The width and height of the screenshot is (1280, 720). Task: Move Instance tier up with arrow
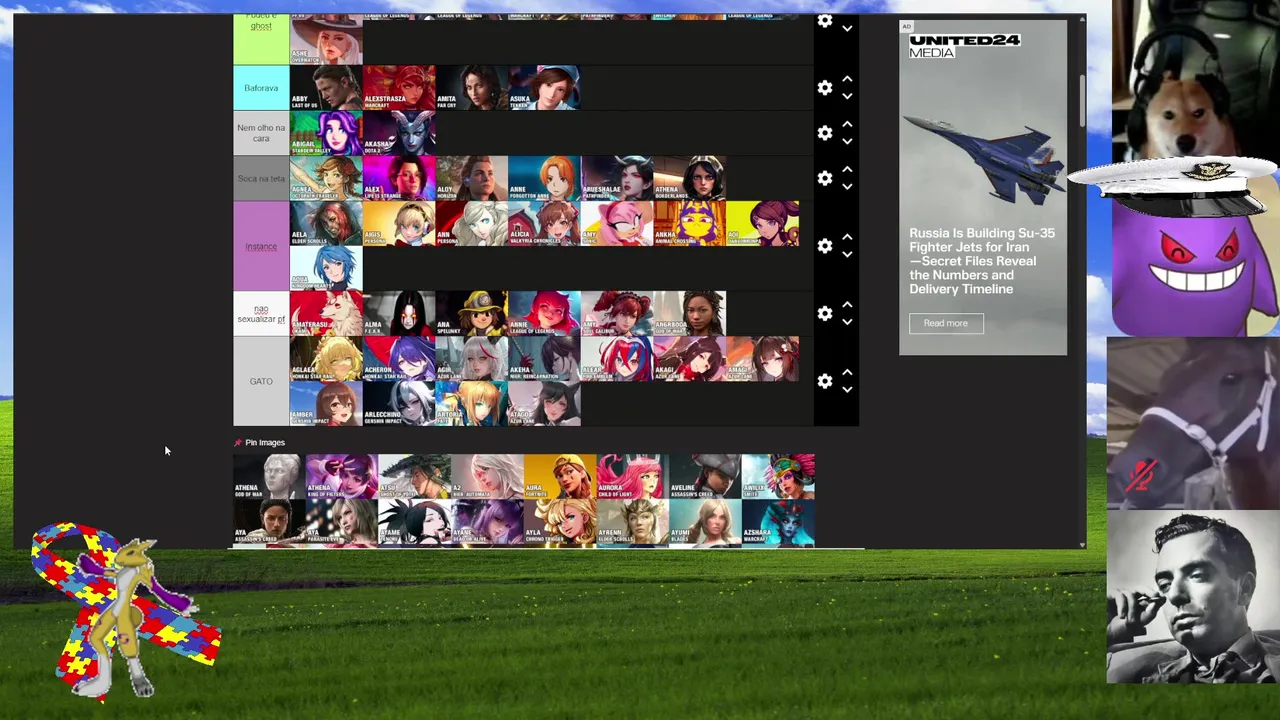pyautogui.click(x=847, y=237)
